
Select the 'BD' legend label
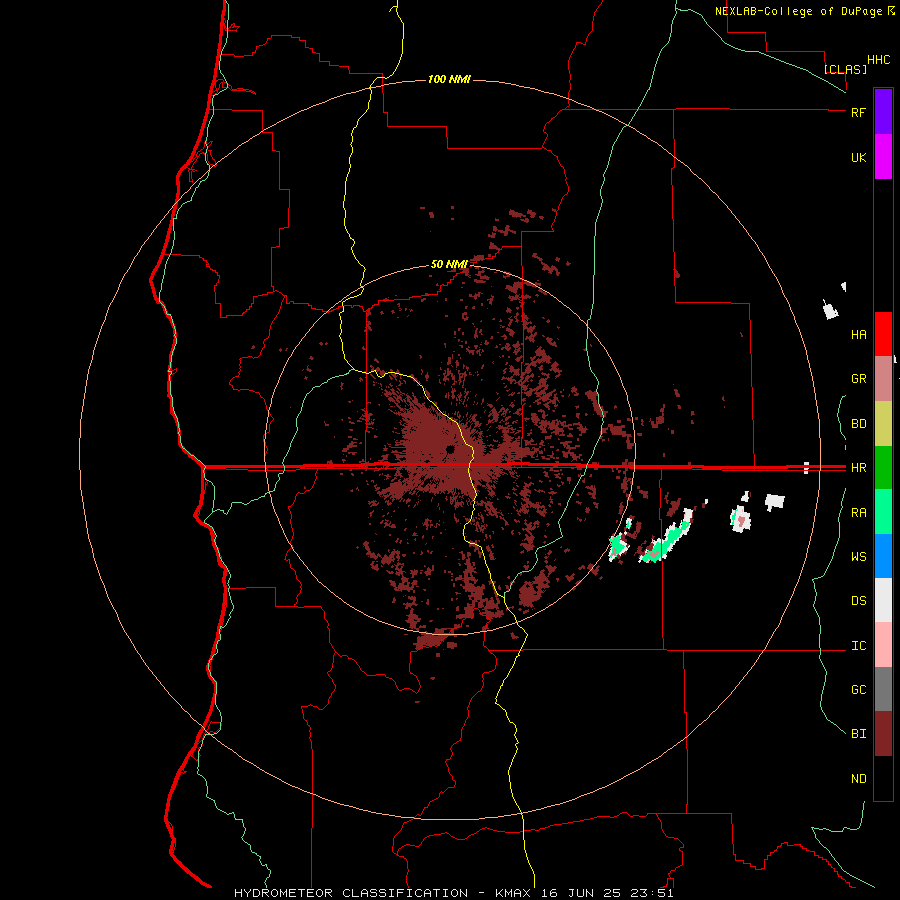[x=858, y=424]
